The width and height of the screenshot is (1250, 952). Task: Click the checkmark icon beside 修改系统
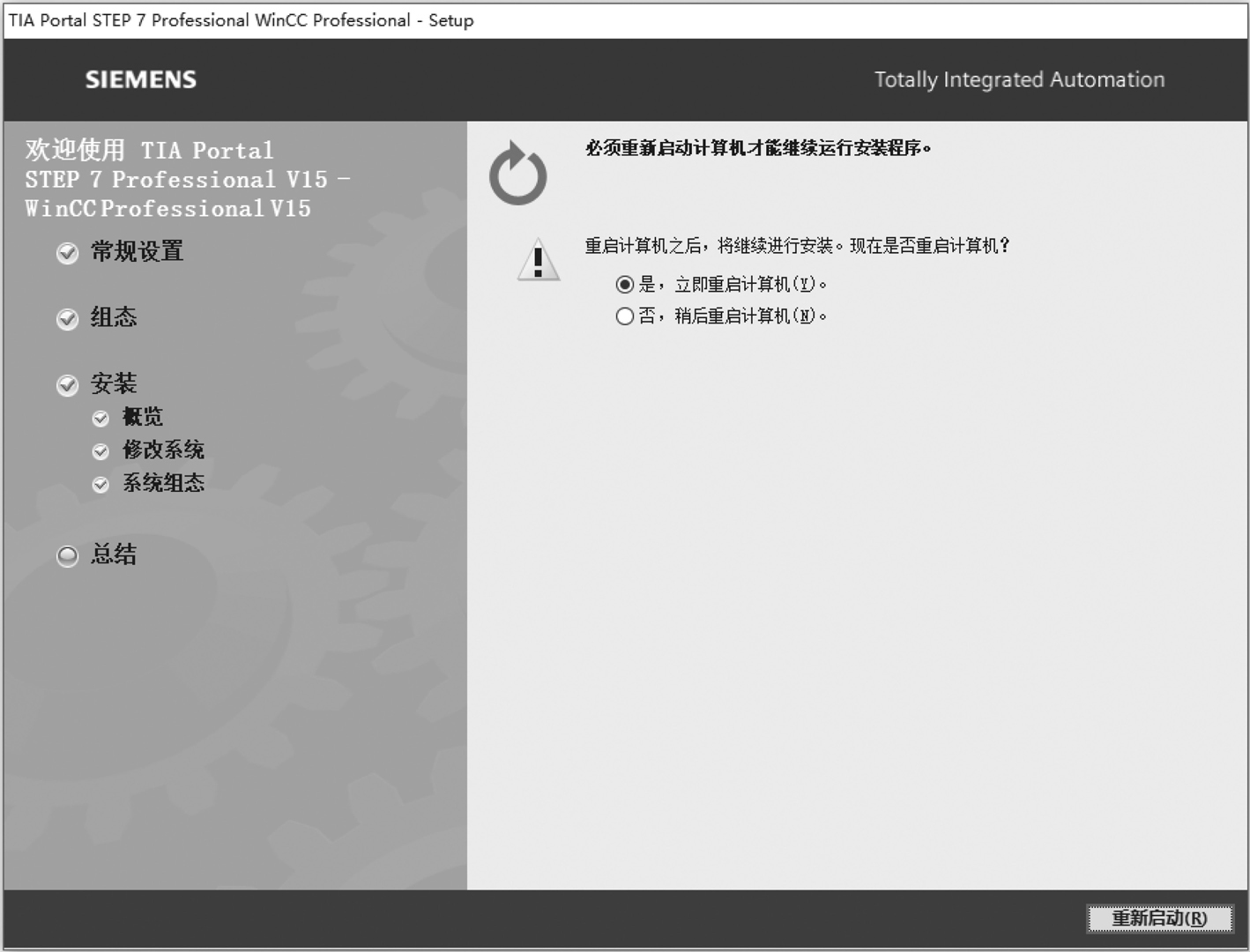click(x=100, y=451)
